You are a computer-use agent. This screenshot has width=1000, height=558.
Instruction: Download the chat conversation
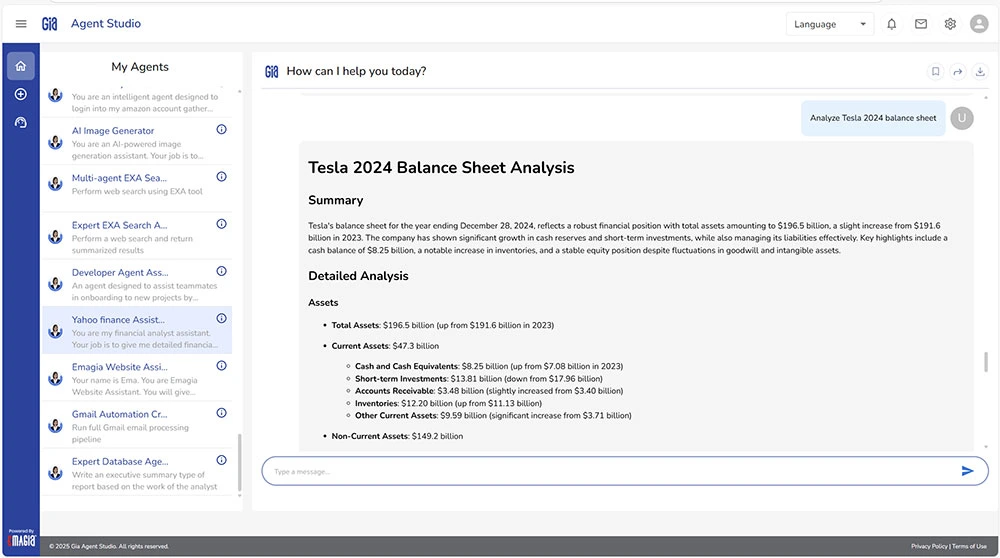pos(980,71)
